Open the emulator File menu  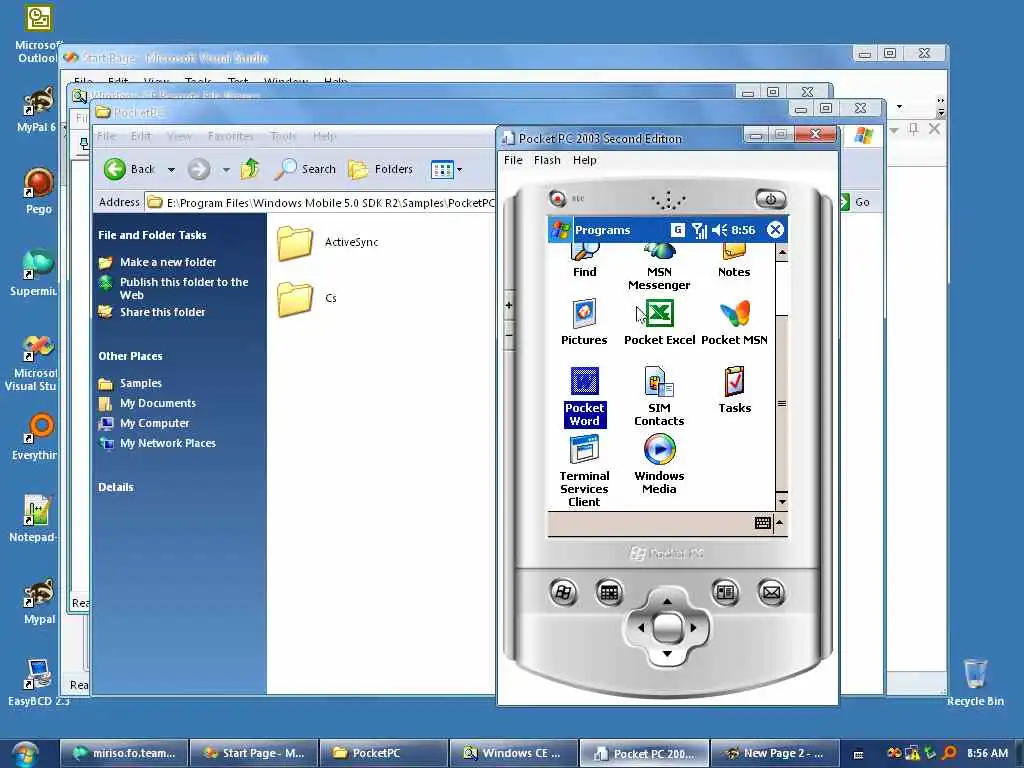click(513, 160)
